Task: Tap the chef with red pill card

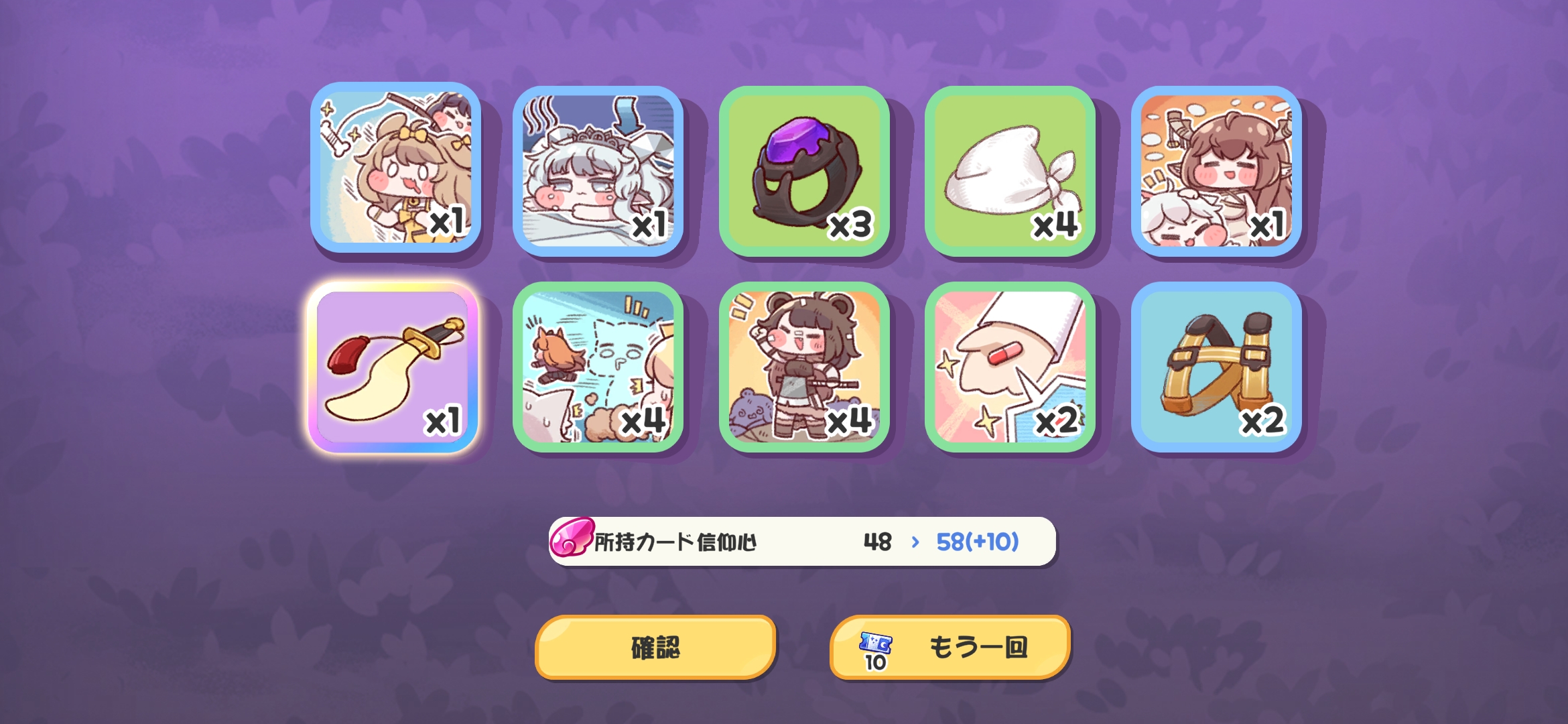Action: pyautogui.click(x=1010, y=367)
